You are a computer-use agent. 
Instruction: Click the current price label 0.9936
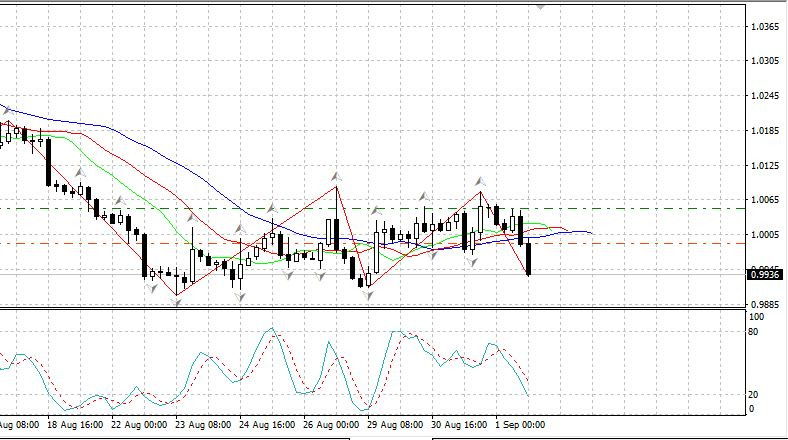point(765,272)
